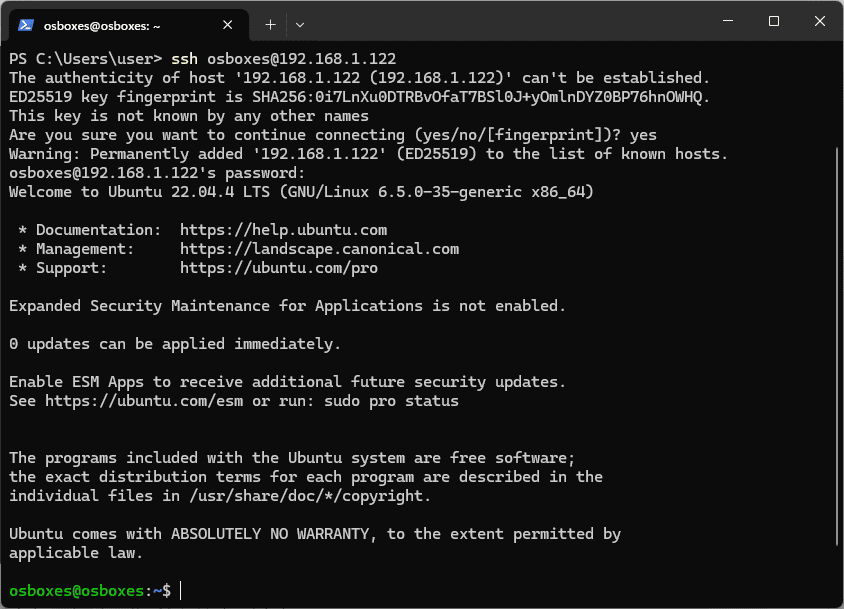Click the green osboxes@osboxes prompt text

click(x=77, y=591)
